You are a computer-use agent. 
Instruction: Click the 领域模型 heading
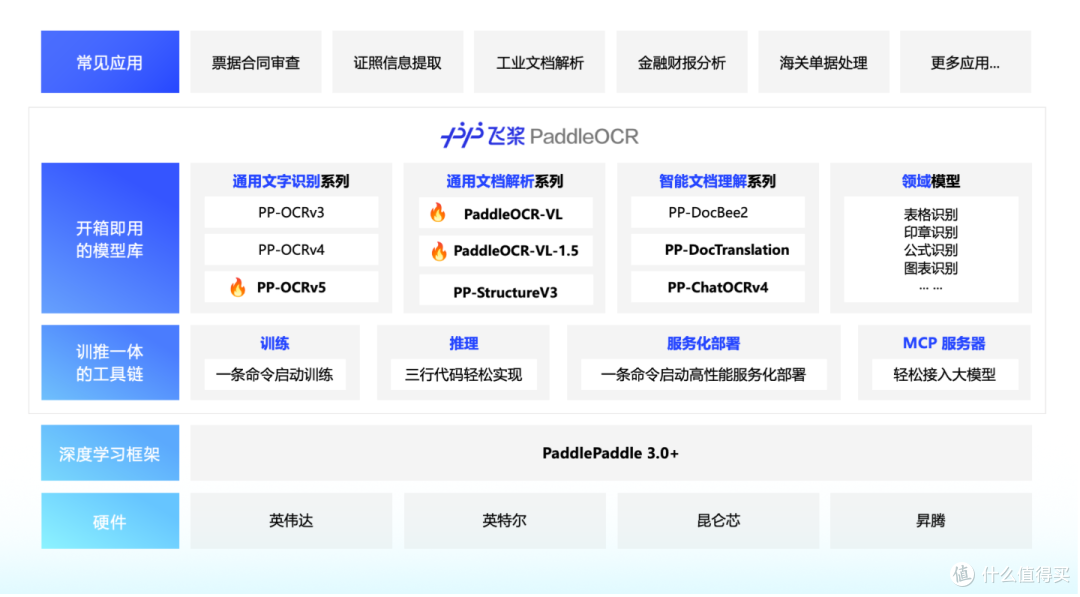tap(931, 181)
